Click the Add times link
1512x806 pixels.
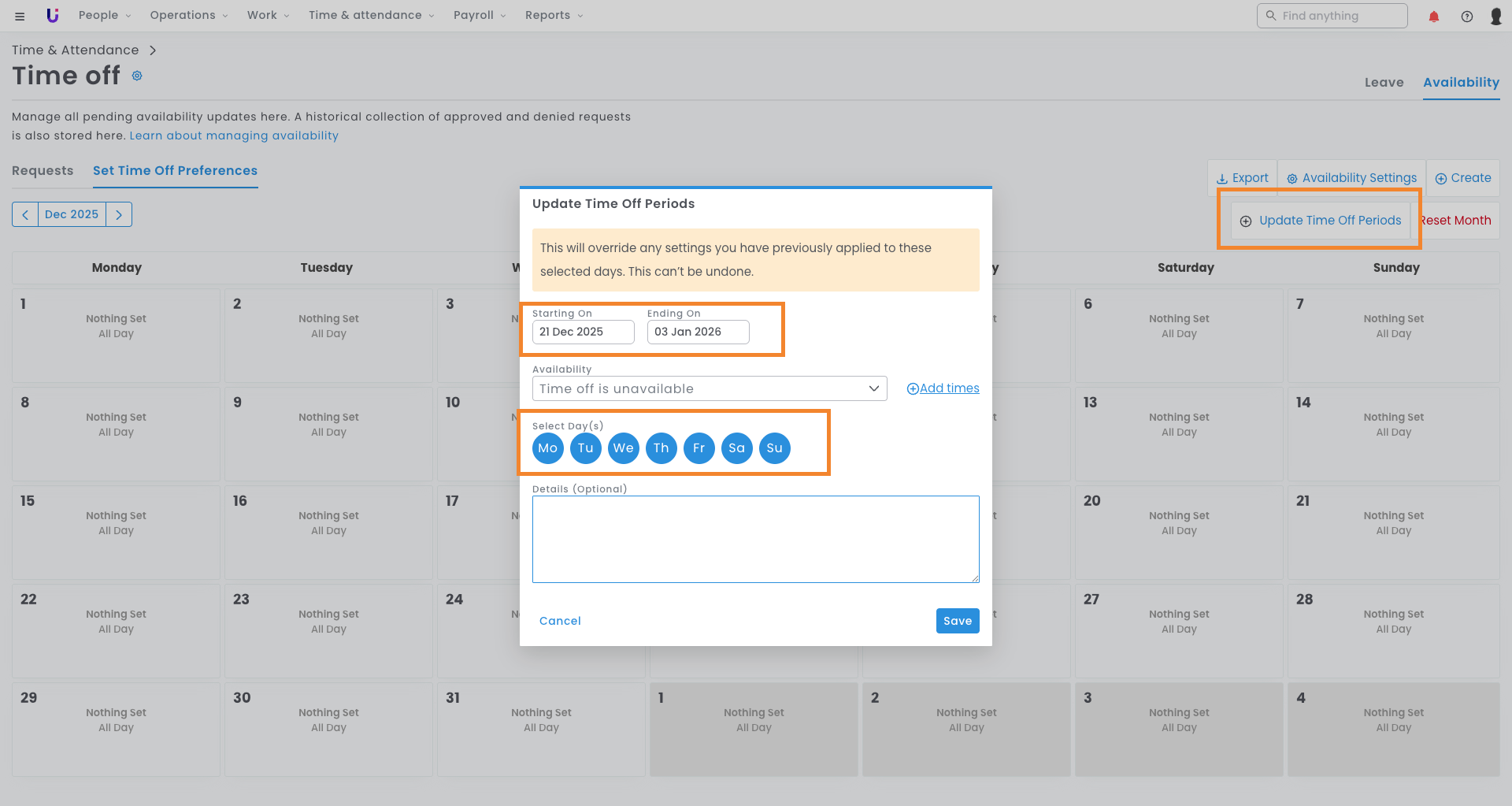[943, 388]
